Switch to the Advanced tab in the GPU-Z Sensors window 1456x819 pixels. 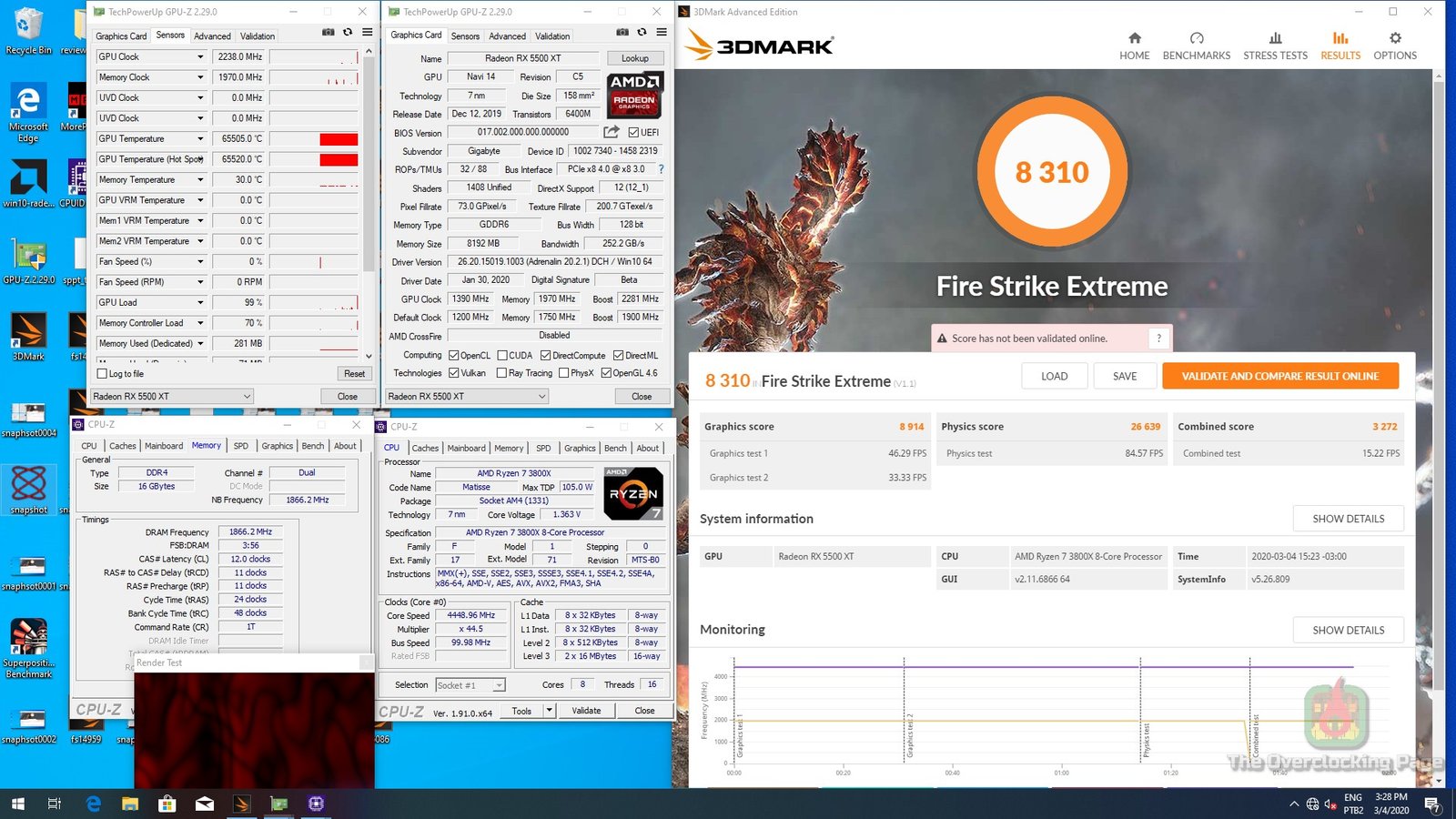click(212, 36)
